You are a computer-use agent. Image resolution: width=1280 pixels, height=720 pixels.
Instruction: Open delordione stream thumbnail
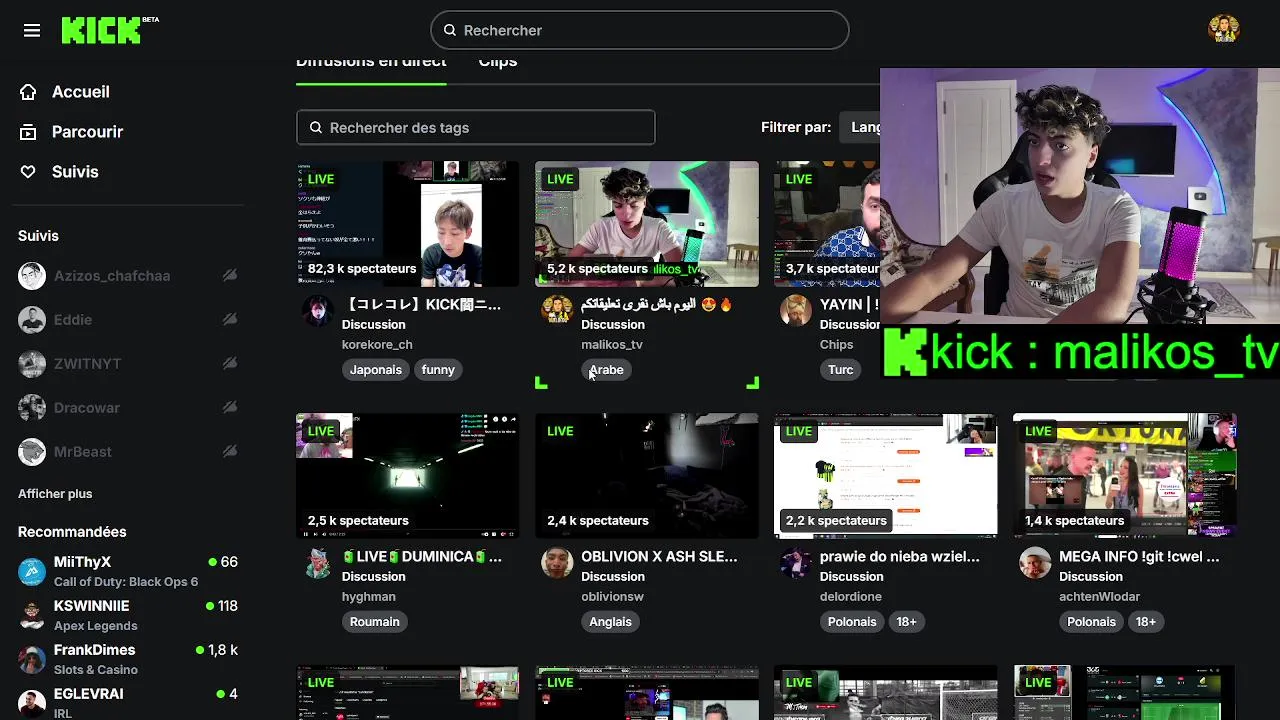pyautogui.click(x=886, y=476)
